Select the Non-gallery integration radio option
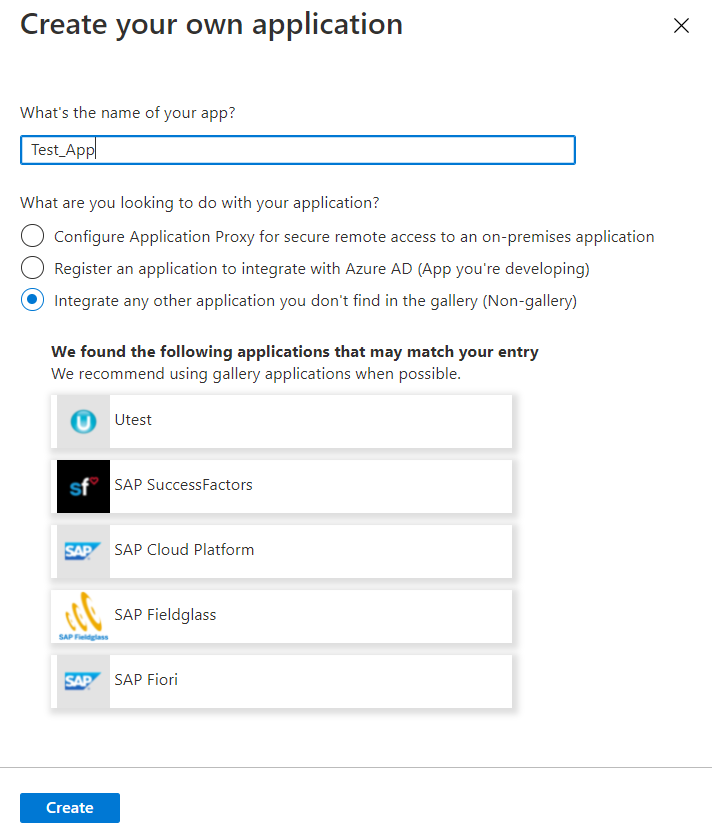 pyautogui.click(x=33, y=300)
